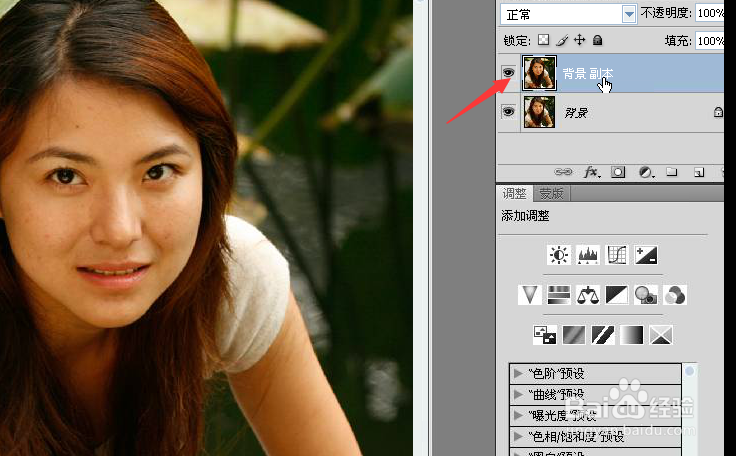Switch to the 蒙版 tab
736x456 pixels.
(x=551, y=193)
